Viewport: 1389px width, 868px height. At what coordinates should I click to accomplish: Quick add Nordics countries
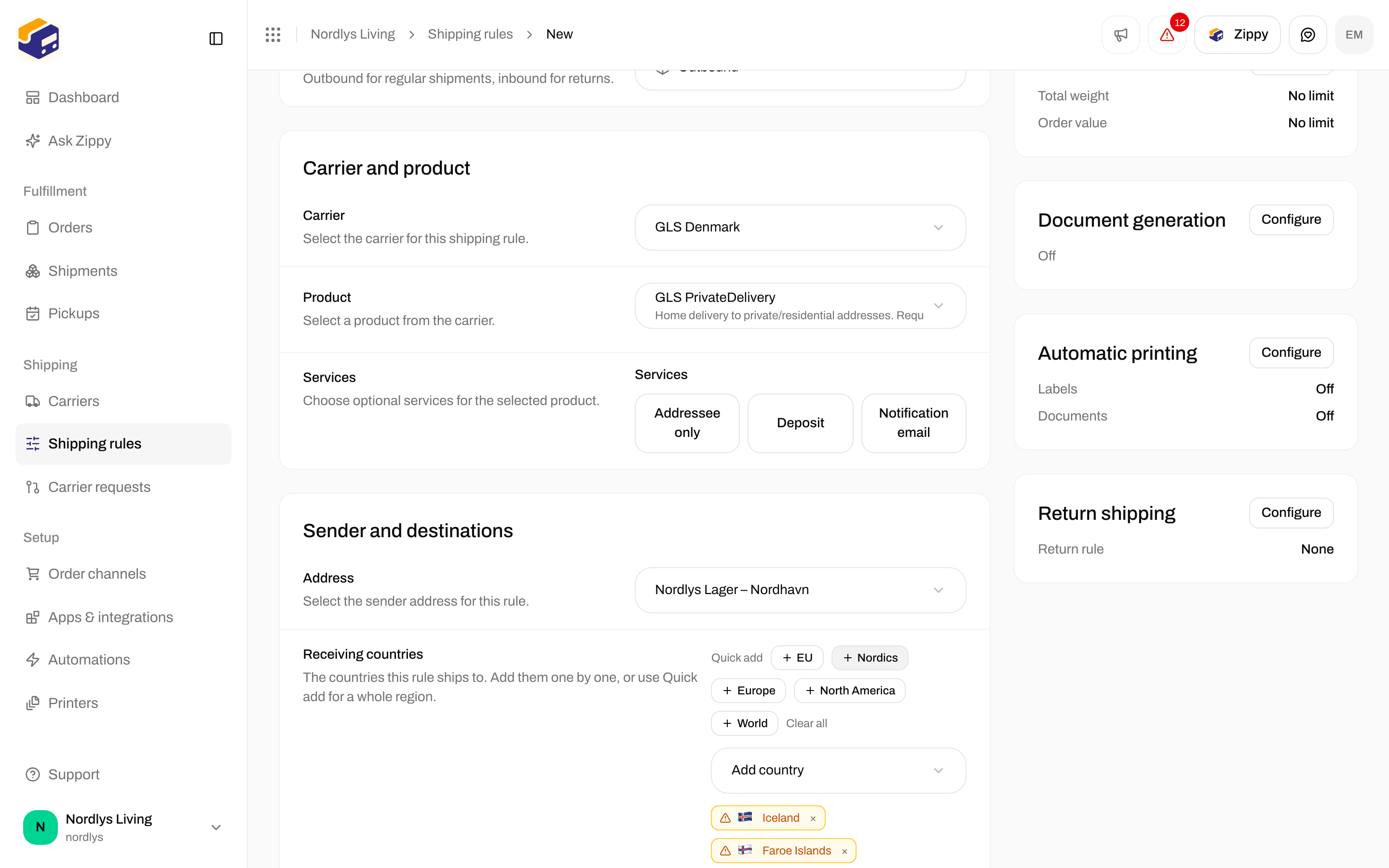tap(870, 658)
